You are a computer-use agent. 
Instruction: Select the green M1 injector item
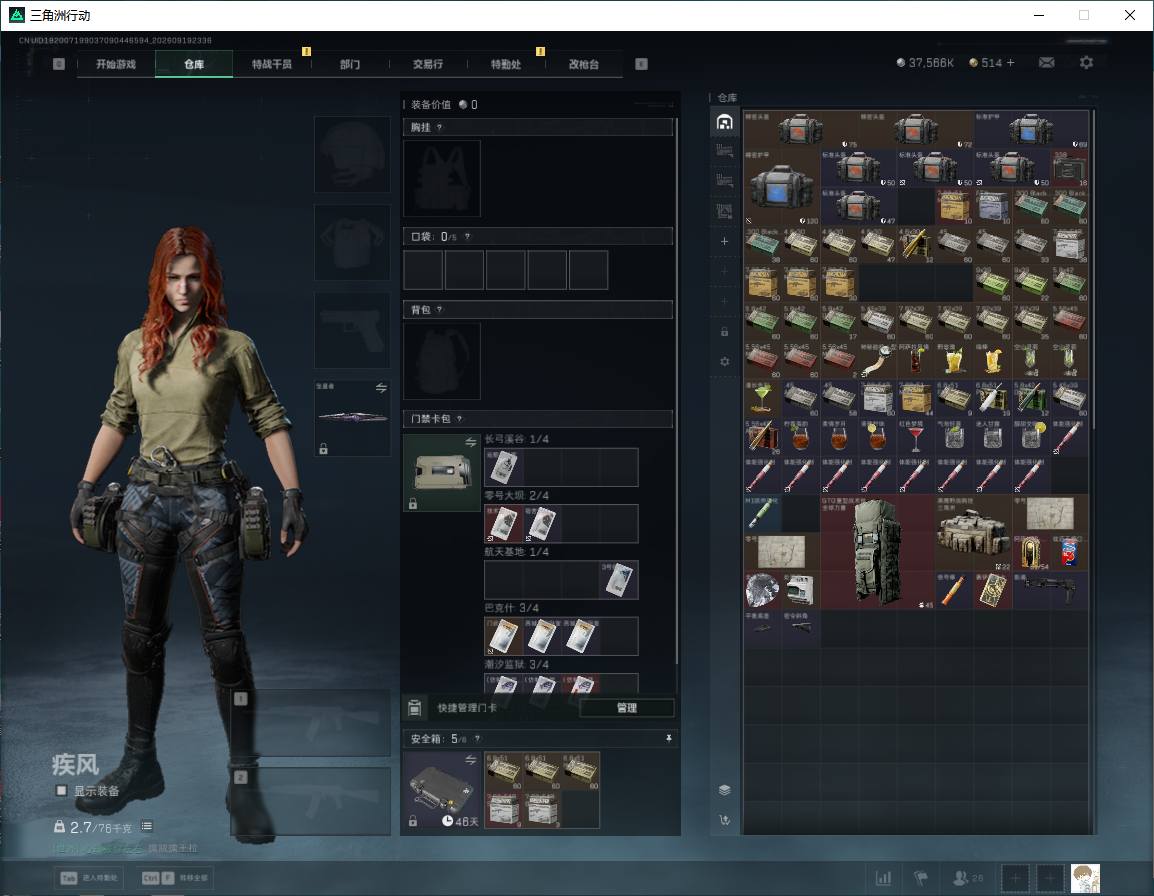pos(762,513)
